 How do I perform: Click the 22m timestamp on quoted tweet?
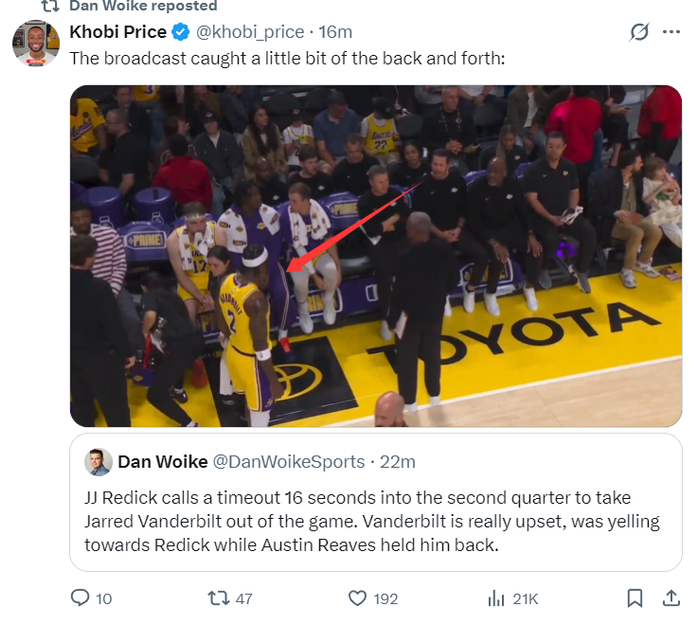click(x=397, y=461)
